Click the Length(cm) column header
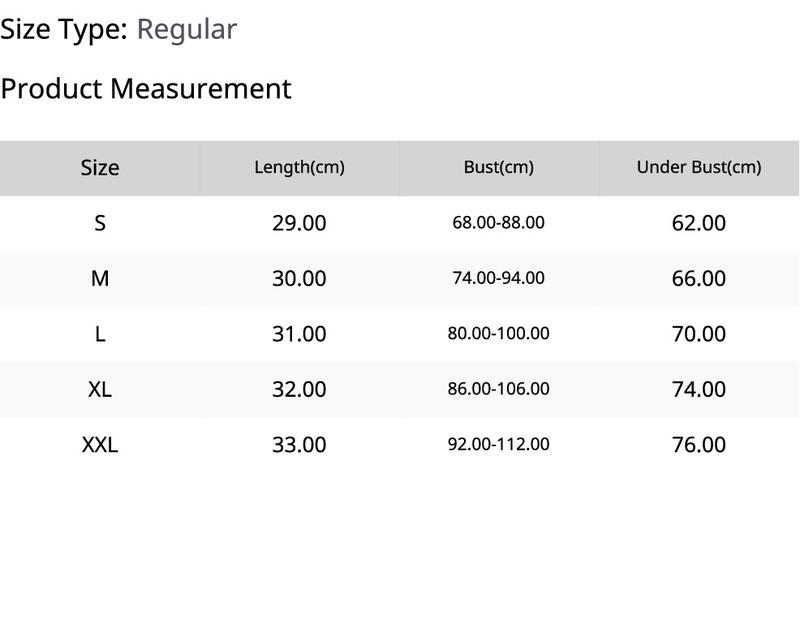800x637 pixels. point(299,167)
